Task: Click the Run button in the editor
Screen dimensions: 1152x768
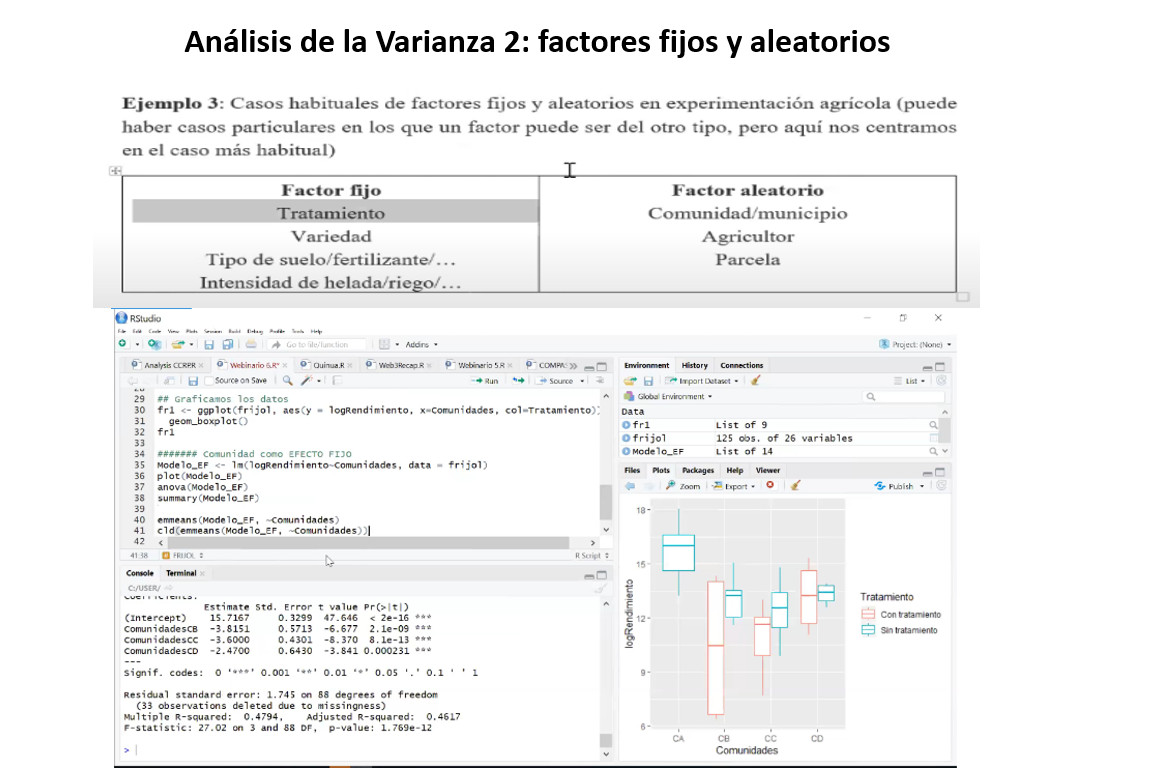Action: point(485,381)
